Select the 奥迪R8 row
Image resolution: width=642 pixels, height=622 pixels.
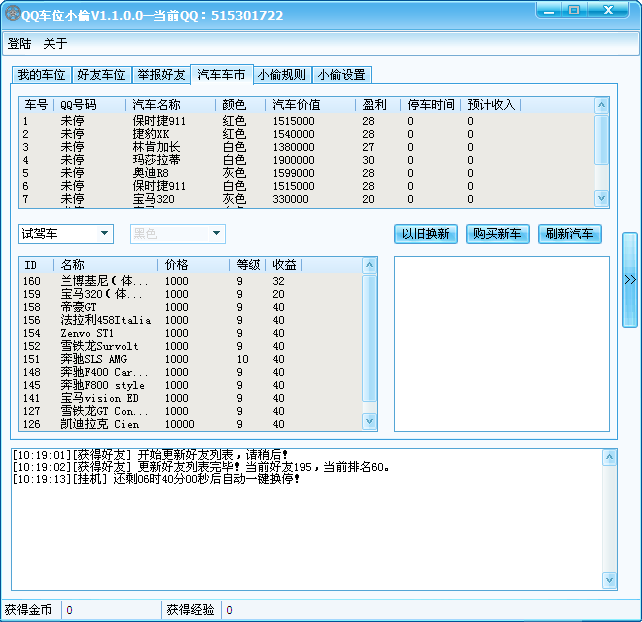(307, 173)
